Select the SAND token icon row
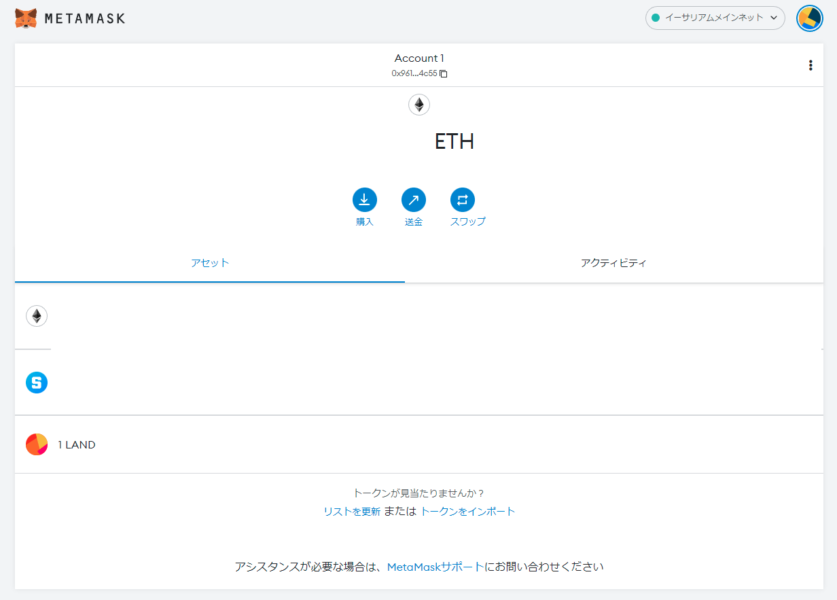The height and width of the screenshot is (600, 837). 37,382
